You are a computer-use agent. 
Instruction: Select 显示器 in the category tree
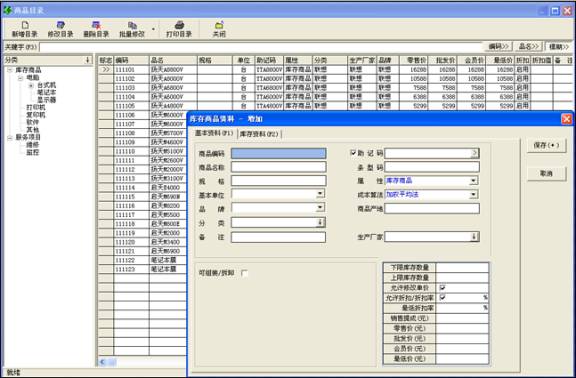click(x=46, y=100)
